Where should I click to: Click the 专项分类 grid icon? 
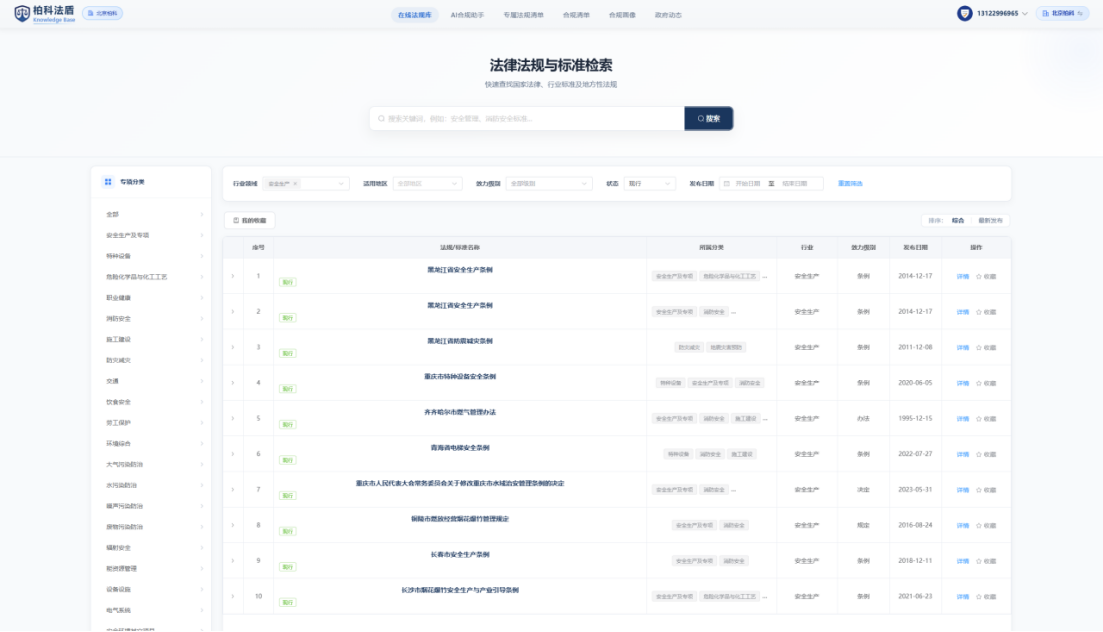pos(108,182)
